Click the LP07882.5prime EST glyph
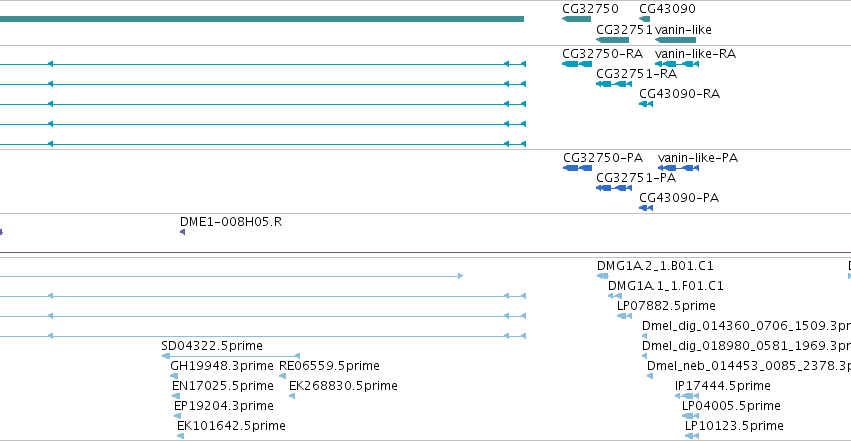Viewport: 851px width, 441px height. pos(624,316)
